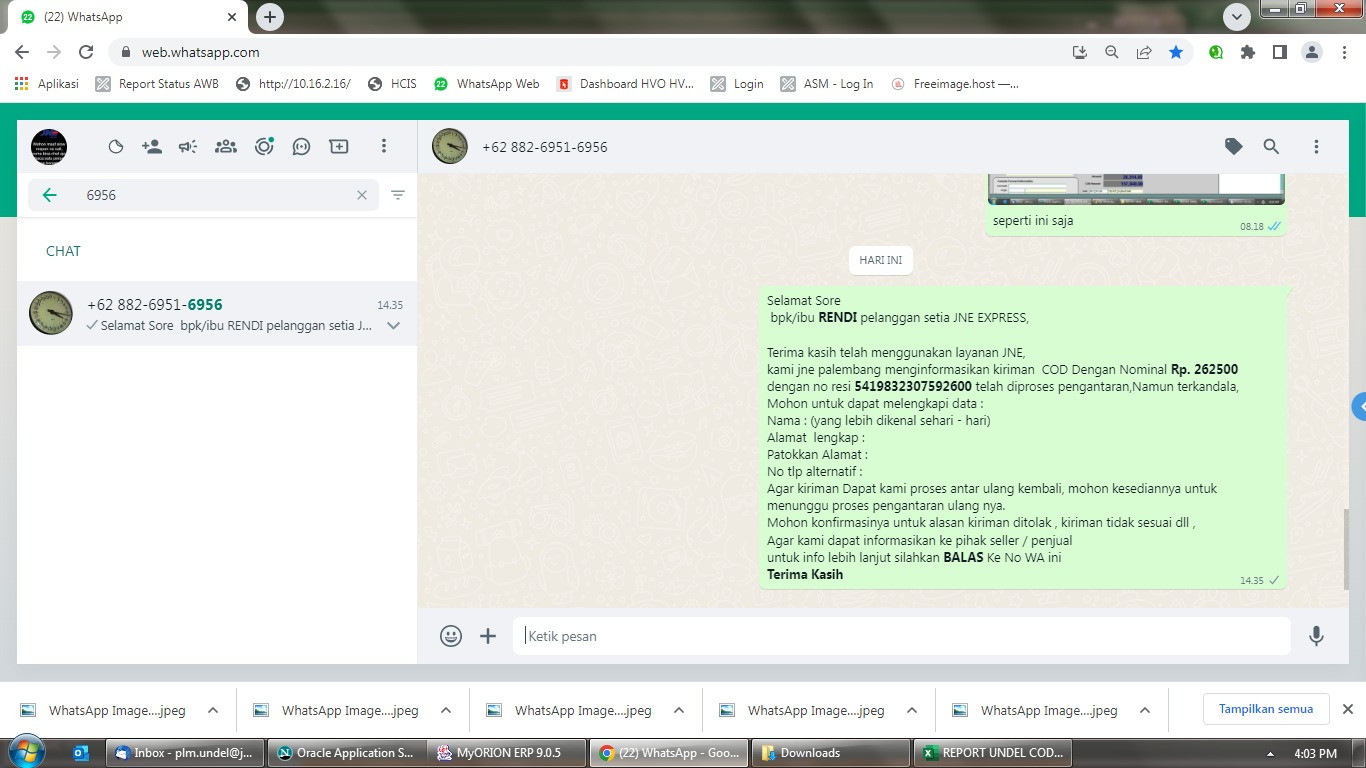Image resolution: width=1366 pixels, height=768 pixels.
Task: Open the Communities three-people icon
Action: click(226, 147)
